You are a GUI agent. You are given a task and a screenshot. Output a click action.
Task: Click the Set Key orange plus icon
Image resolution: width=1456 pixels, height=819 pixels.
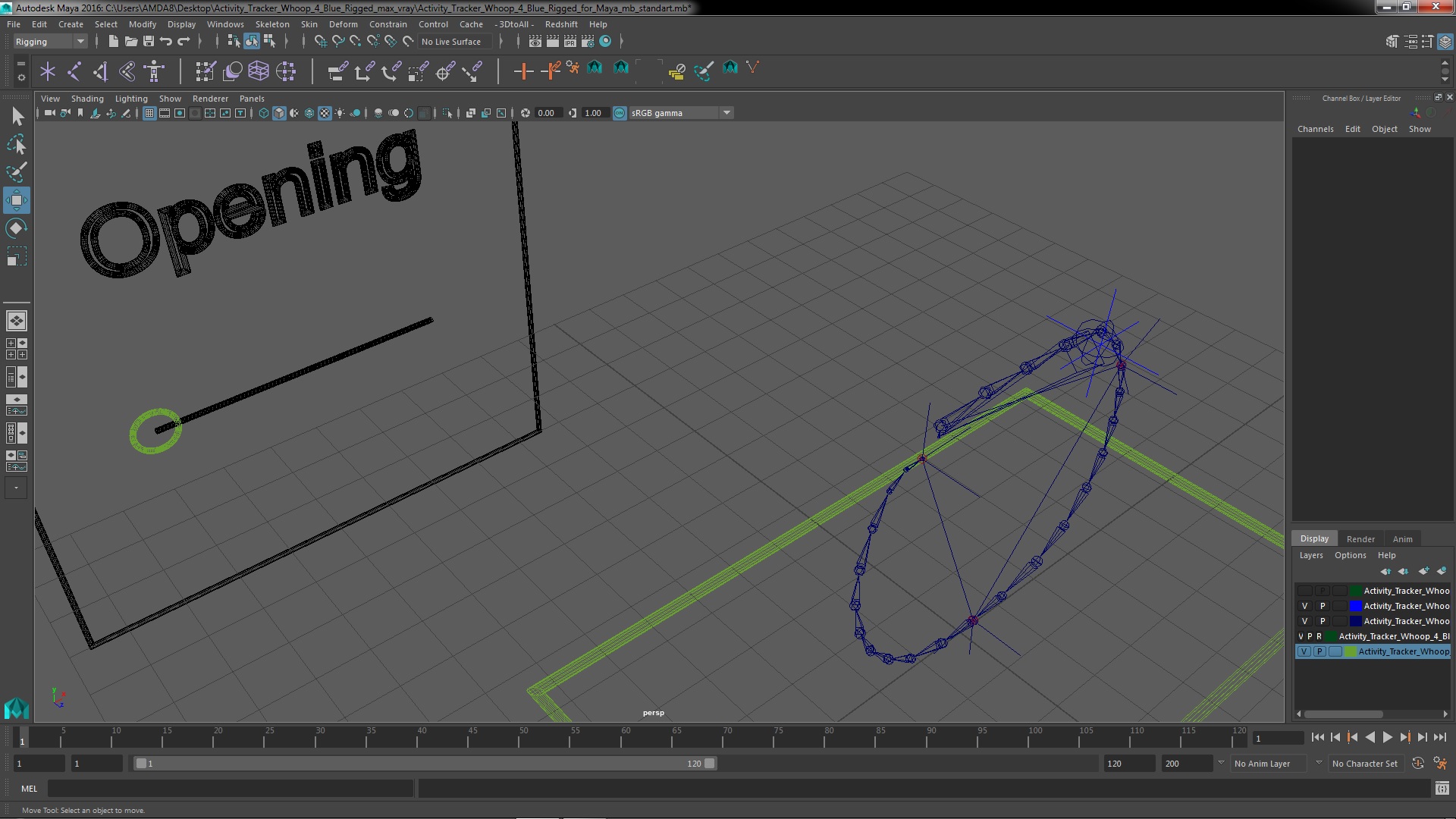pos(522,71)
